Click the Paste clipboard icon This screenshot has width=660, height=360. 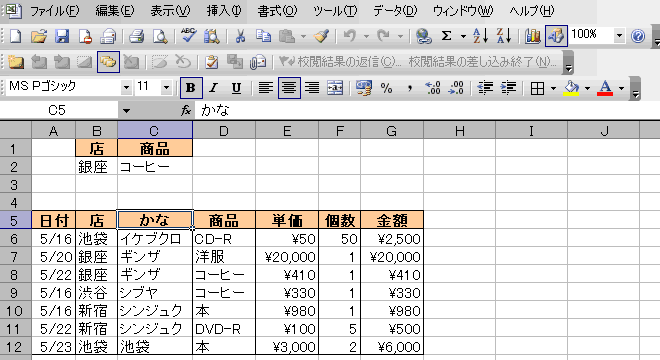287,36
